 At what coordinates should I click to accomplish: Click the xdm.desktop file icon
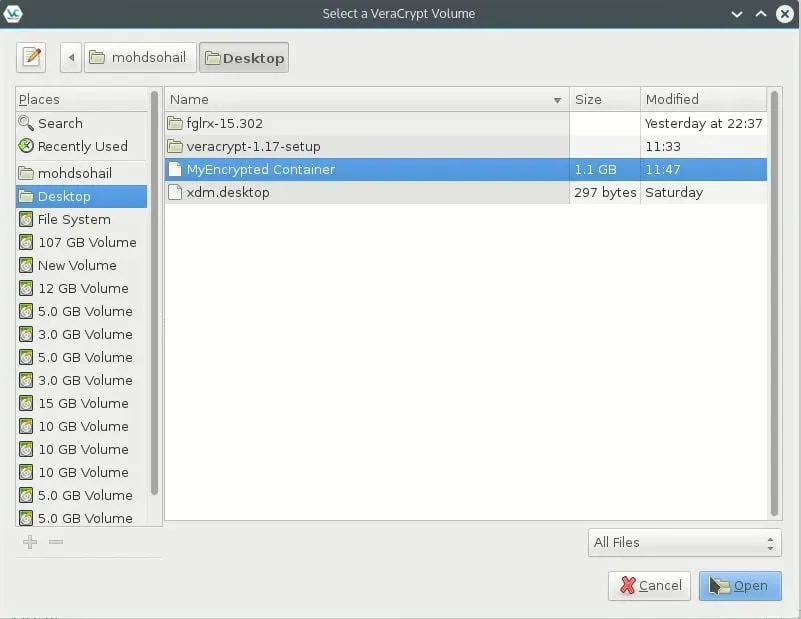click(x=175, y=192)
